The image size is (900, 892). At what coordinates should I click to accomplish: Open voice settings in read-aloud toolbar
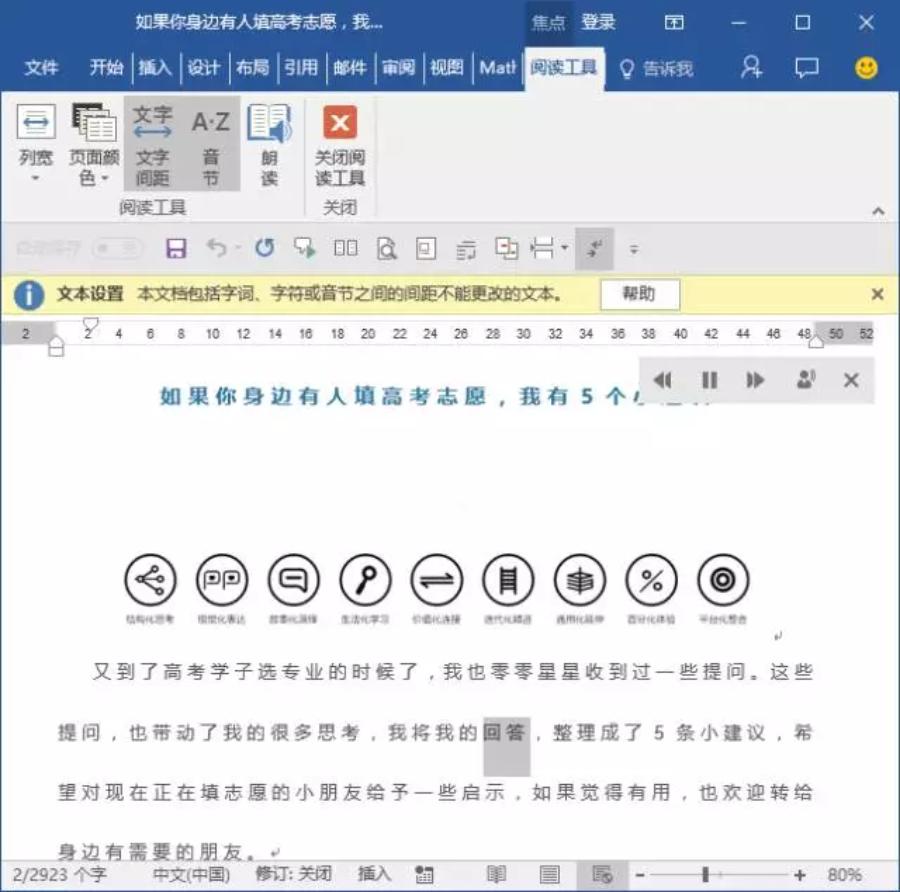tap(806, 380)
